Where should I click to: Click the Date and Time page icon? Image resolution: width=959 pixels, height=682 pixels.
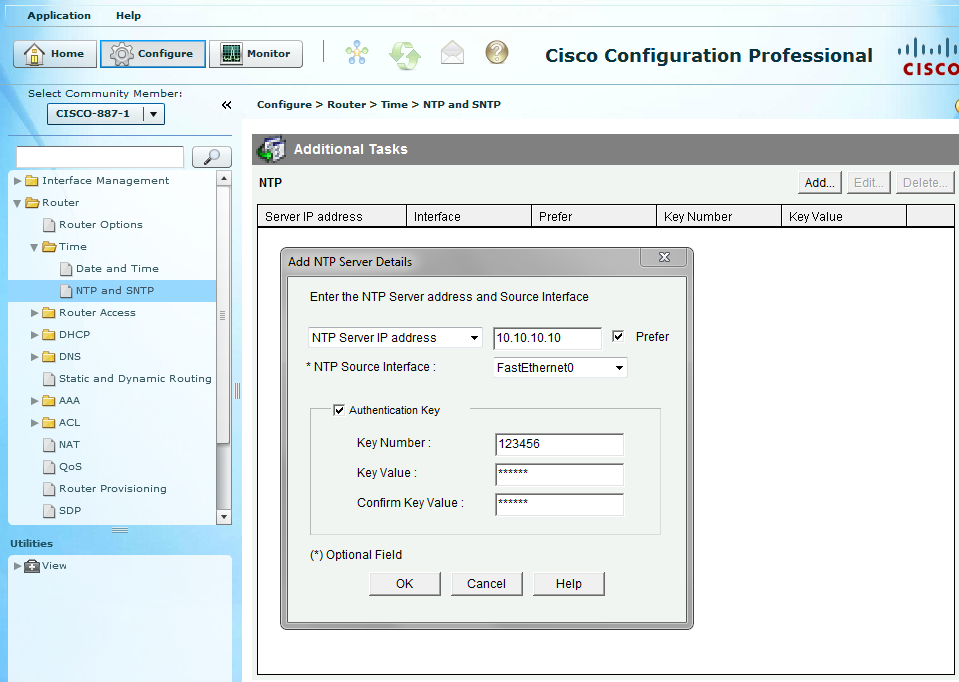click(66, 269)
